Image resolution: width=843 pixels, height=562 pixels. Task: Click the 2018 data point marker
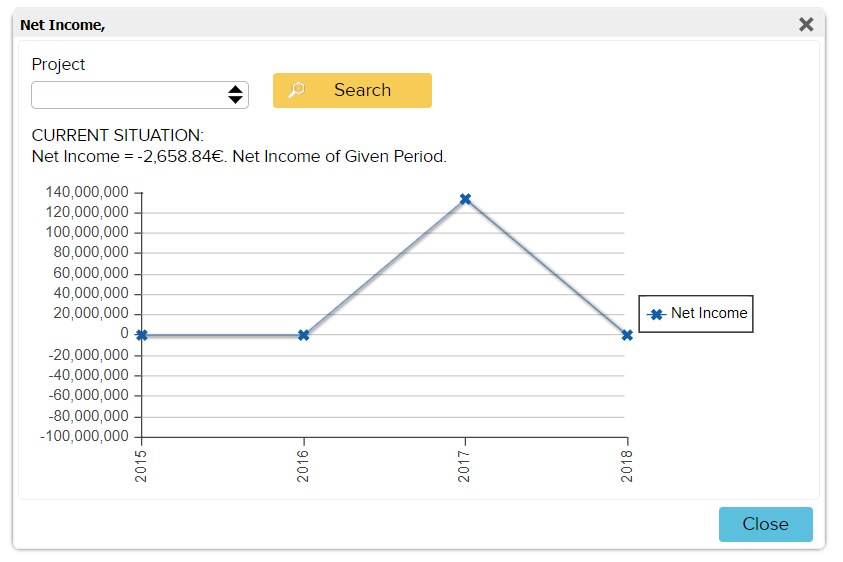pyautogui.click(x=627, y=335)
